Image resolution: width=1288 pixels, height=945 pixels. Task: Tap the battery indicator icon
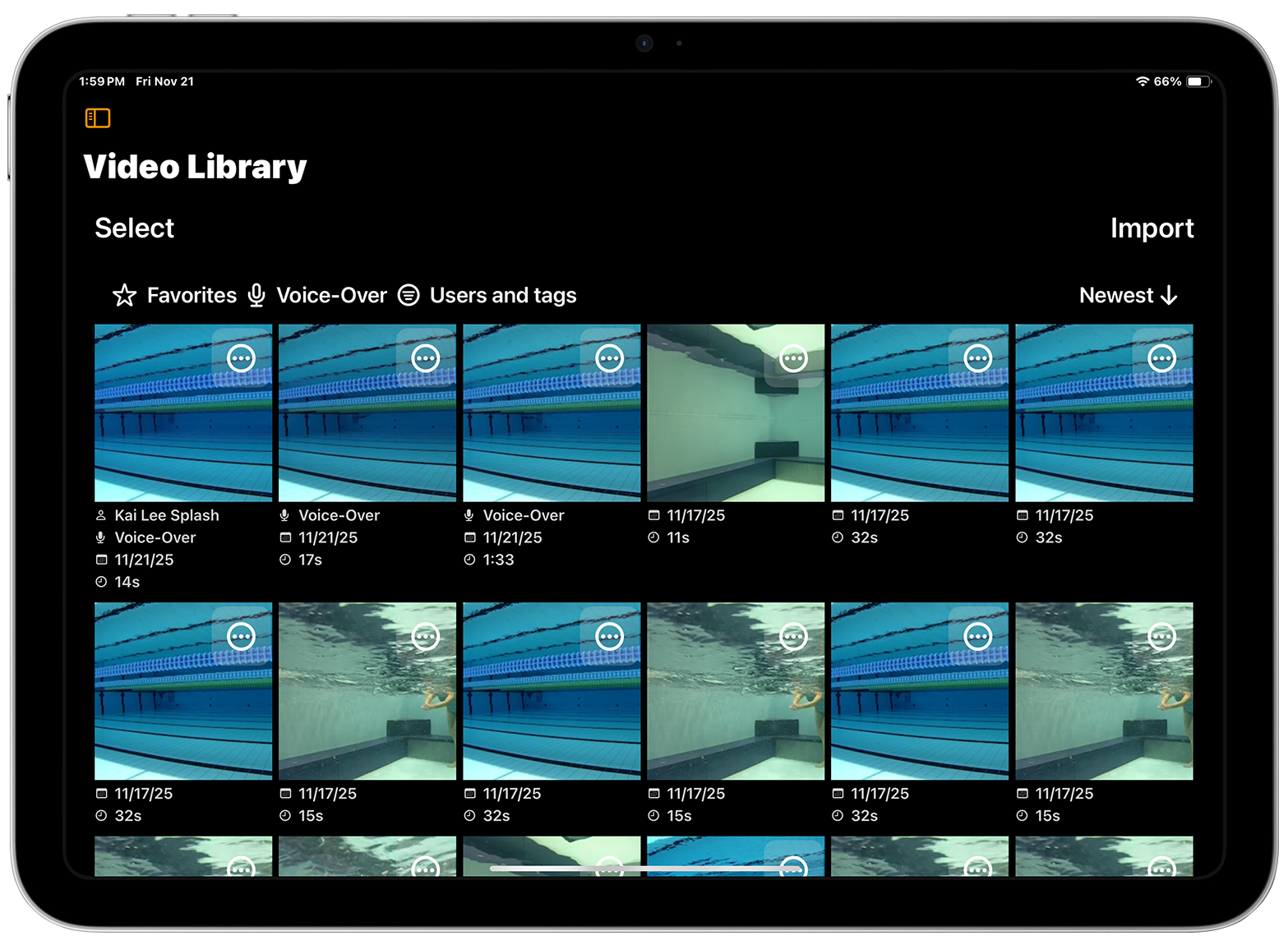click(1198, 81)
